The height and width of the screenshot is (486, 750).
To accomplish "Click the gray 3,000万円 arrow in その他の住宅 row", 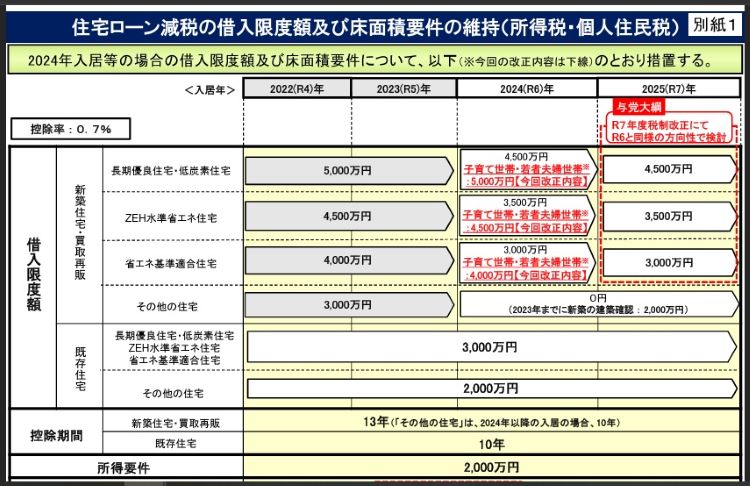I will [349, 305].
